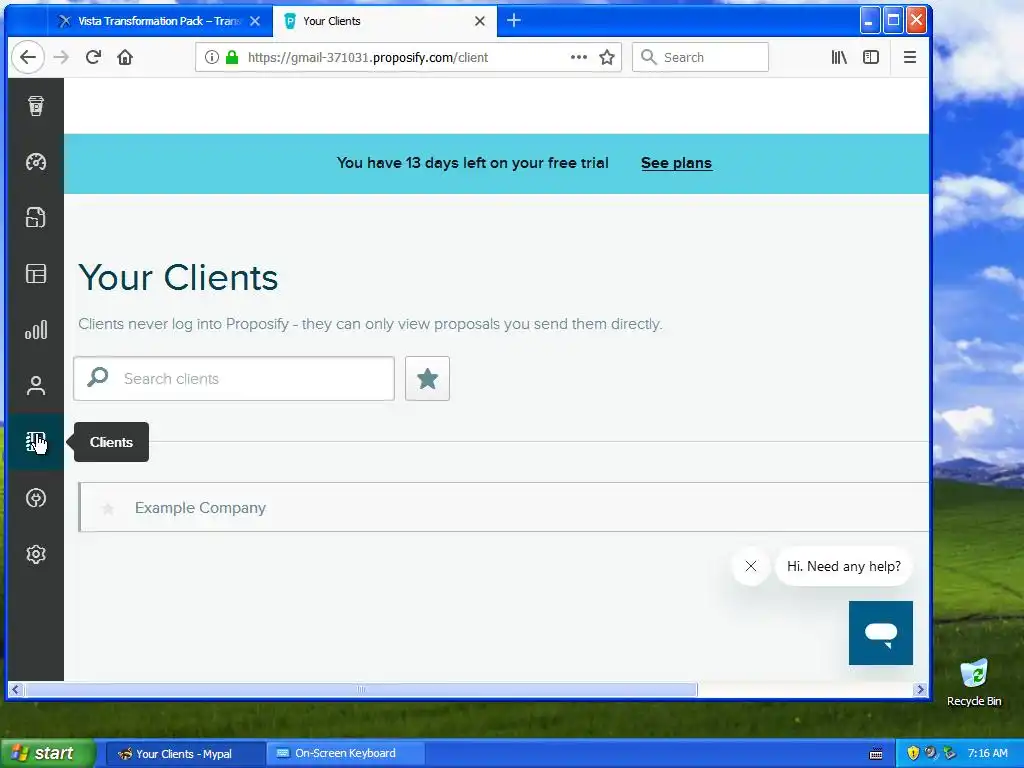Click the 'Hi. Need any help?' message
Screen dimensions: 1024x768
(843, 566)
